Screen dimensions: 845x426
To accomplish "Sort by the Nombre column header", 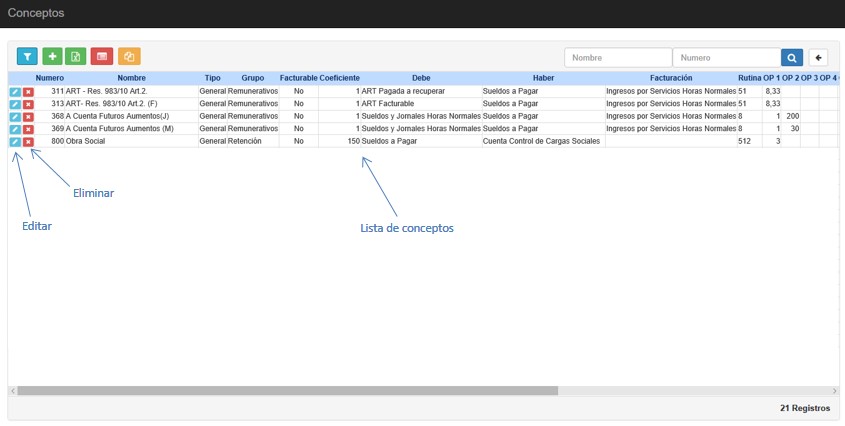I will coord(131,78).
